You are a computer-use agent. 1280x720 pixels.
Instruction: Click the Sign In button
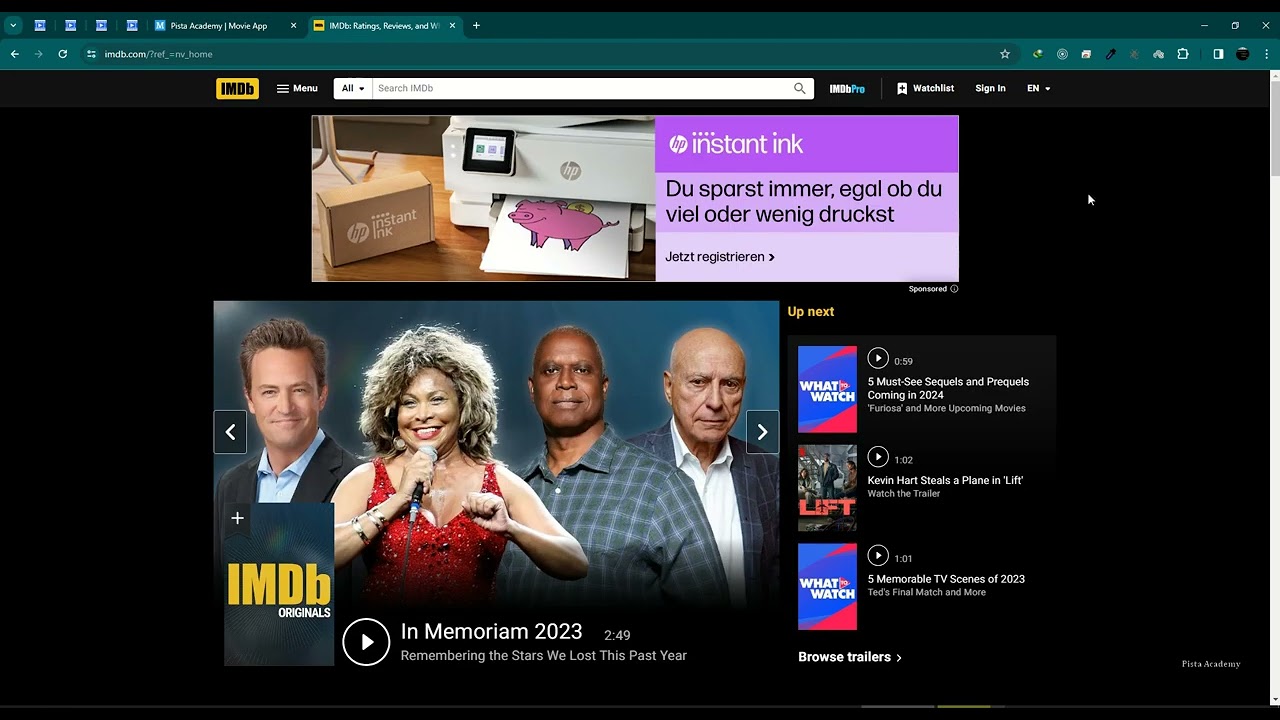990,88
